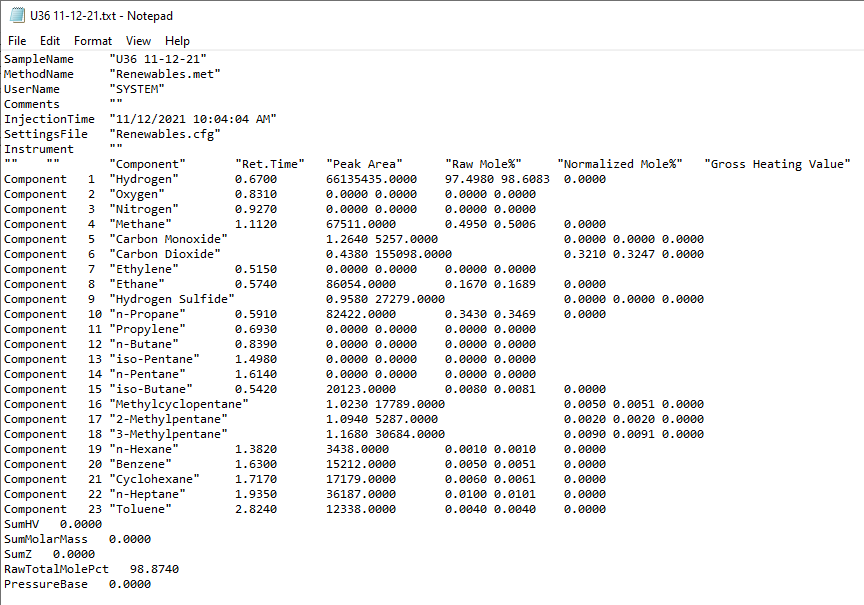Click Cyclohexane peak area 17179.0000

pos(361,479)
